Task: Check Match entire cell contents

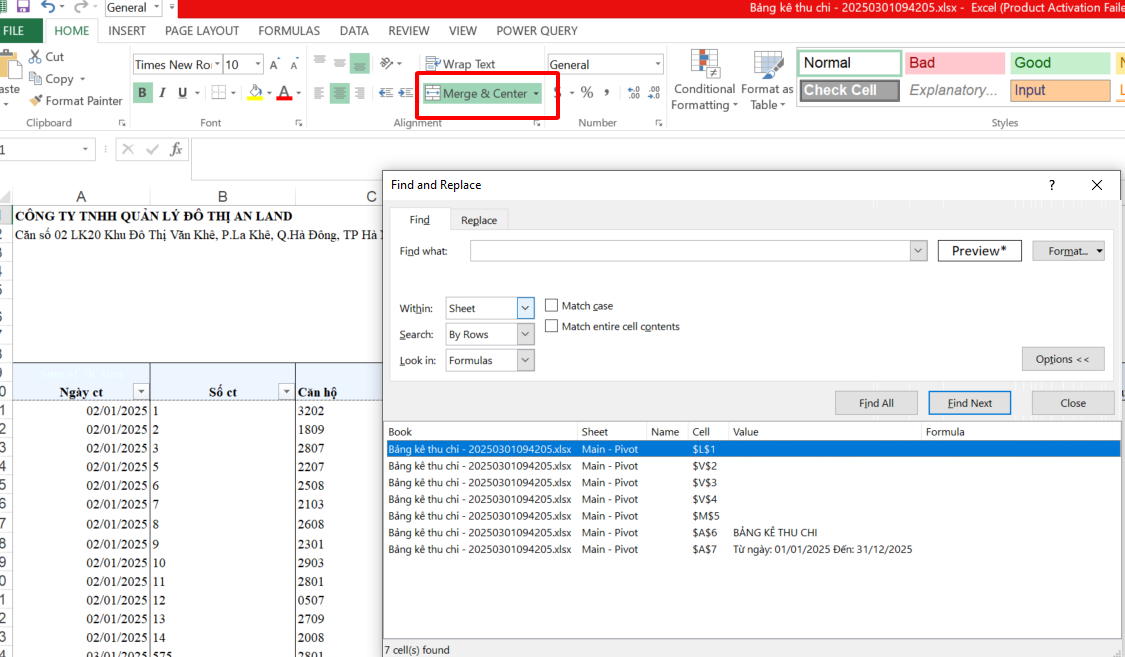Action: pos(552,326)
